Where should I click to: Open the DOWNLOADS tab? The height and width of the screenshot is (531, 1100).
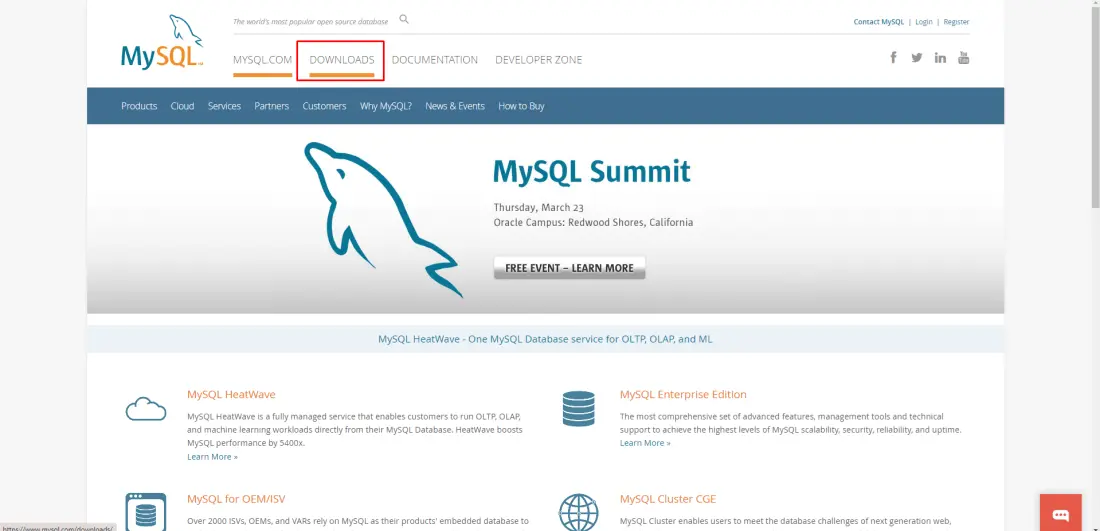point(342,60)
